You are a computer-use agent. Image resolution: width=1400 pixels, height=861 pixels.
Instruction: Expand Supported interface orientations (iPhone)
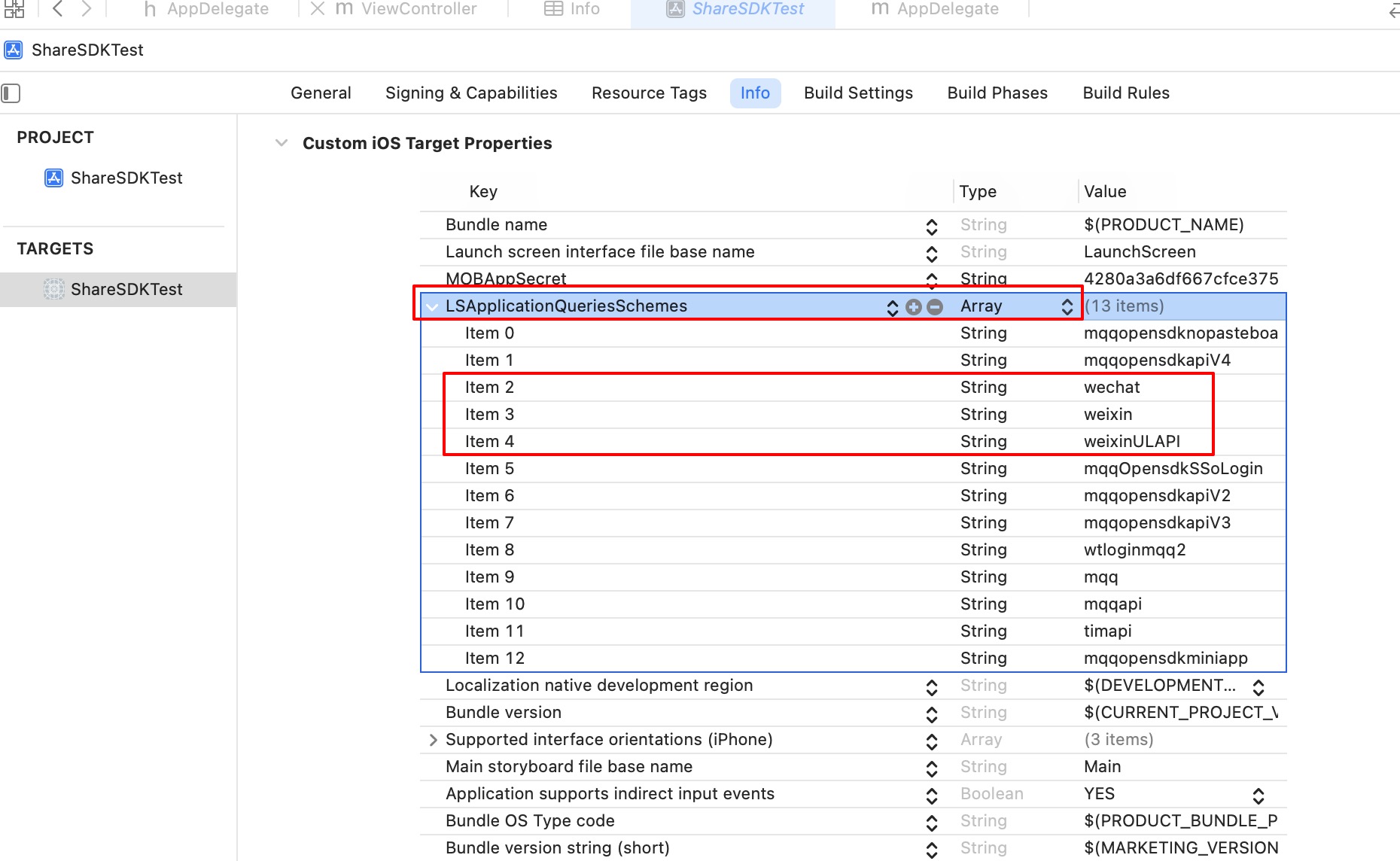433,740
